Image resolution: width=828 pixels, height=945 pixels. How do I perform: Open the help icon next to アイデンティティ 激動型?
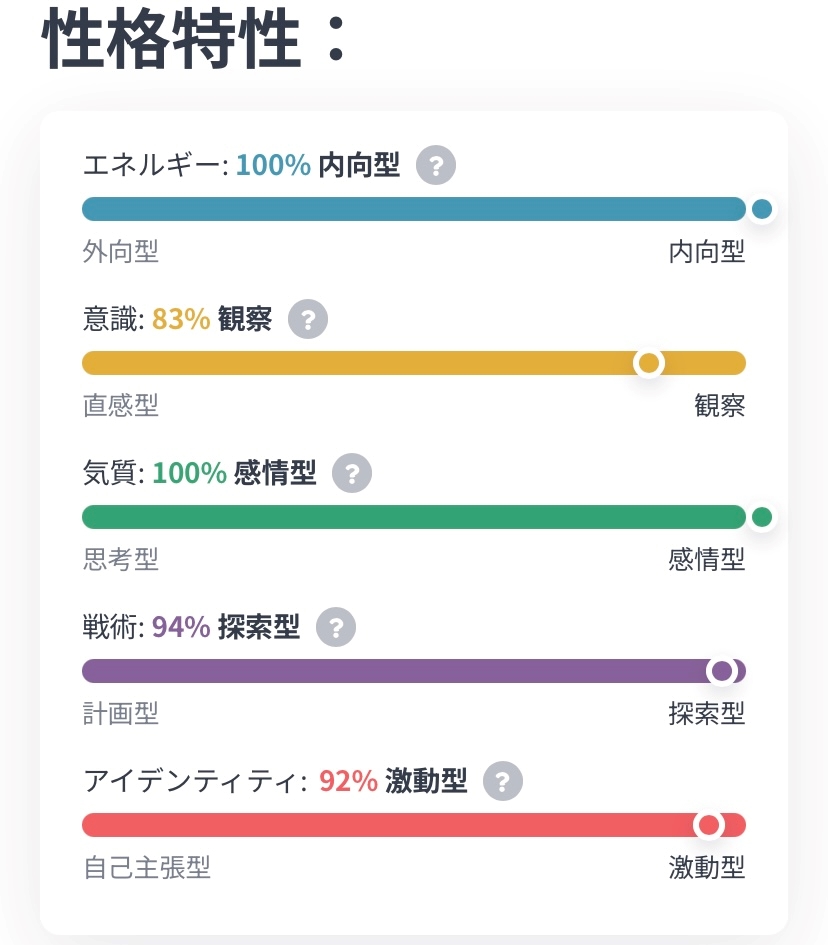(x=502, y=782)
